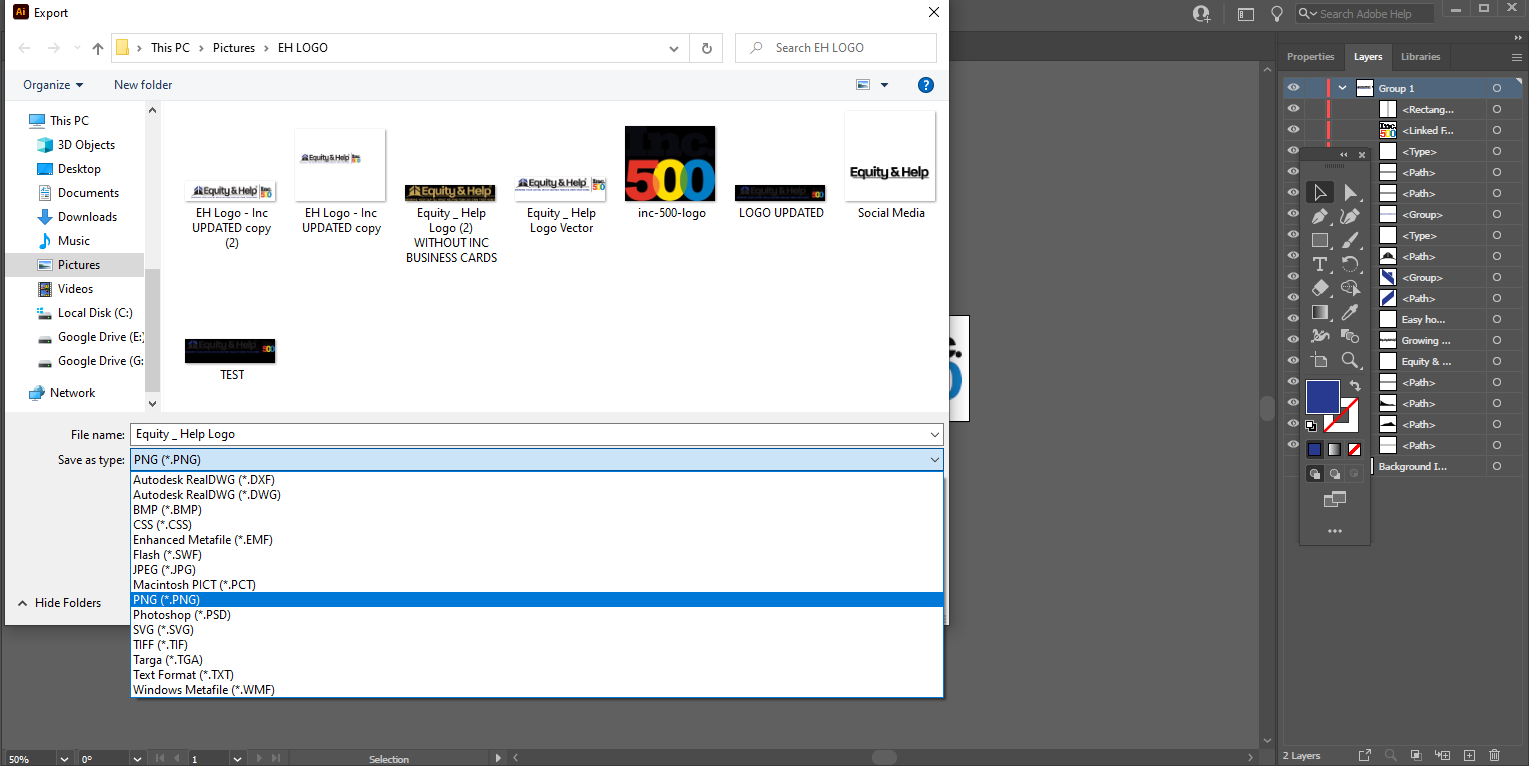Click target circle for Easy ho... layer

click(x=1497, y=319)
